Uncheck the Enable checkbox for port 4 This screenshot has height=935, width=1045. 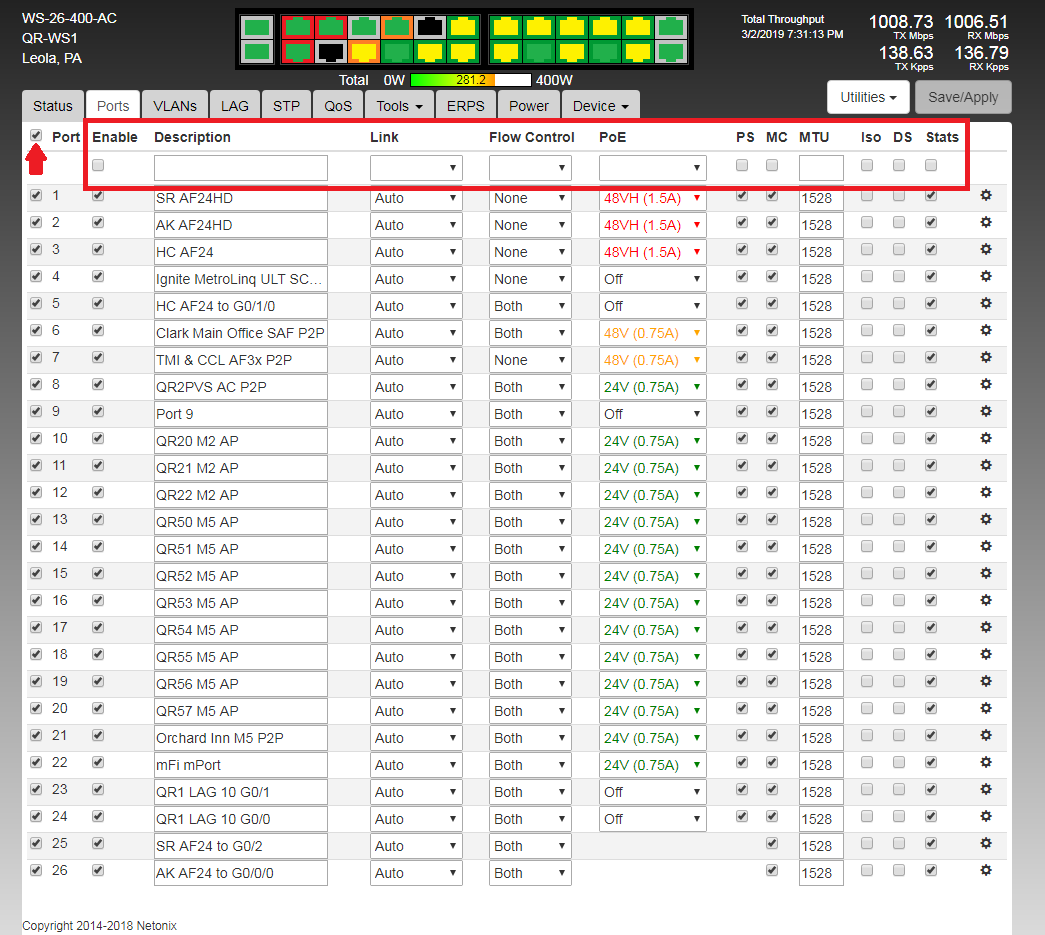(98, 277)
